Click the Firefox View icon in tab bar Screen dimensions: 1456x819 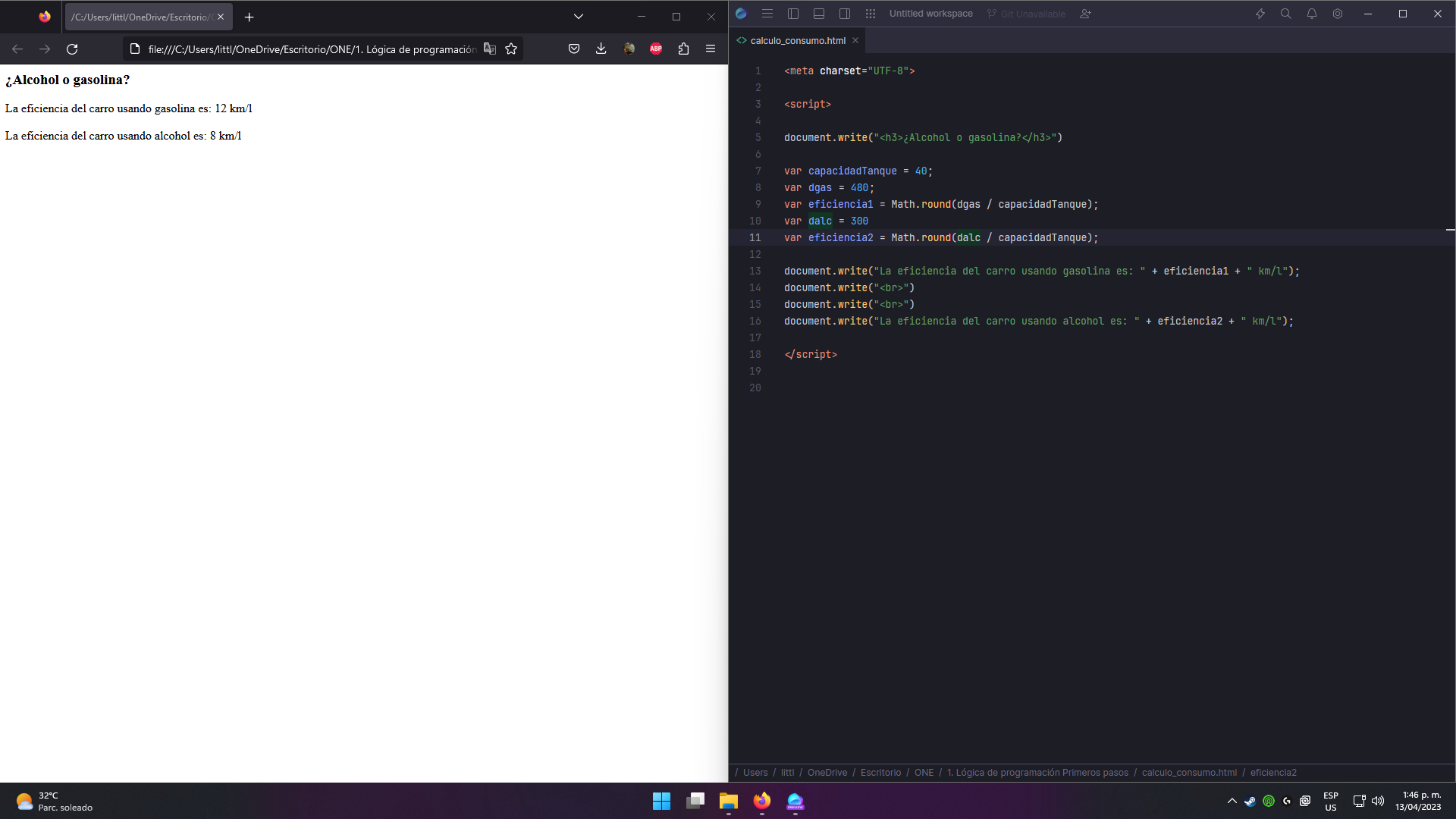(45, 17)
